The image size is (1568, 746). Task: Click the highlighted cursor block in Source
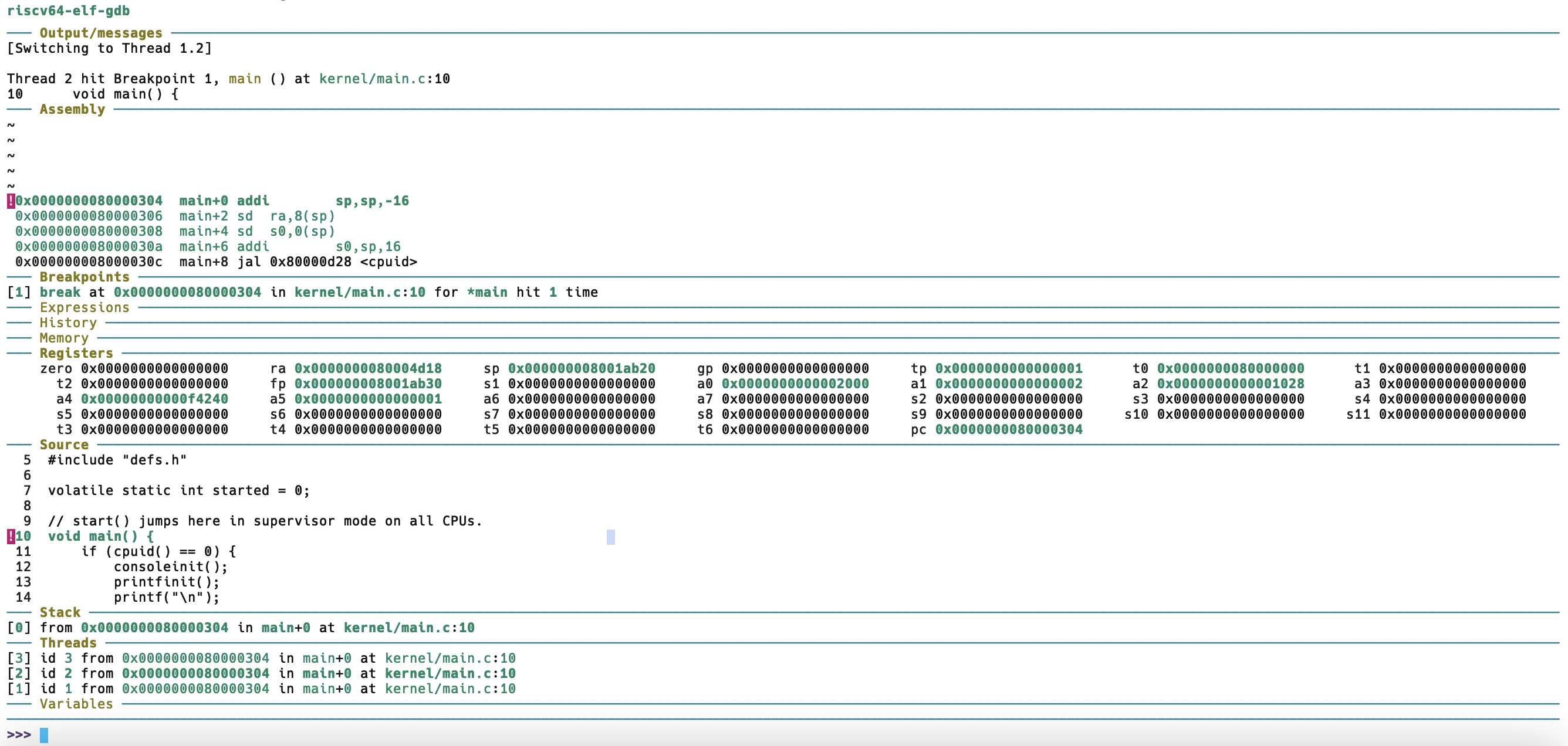click(x=610, y=537)
